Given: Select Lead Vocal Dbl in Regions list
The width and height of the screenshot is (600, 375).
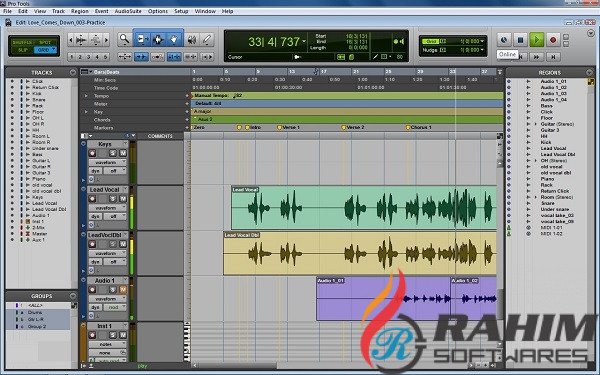Looking at the screenshot, I should (x=558, y=155).
